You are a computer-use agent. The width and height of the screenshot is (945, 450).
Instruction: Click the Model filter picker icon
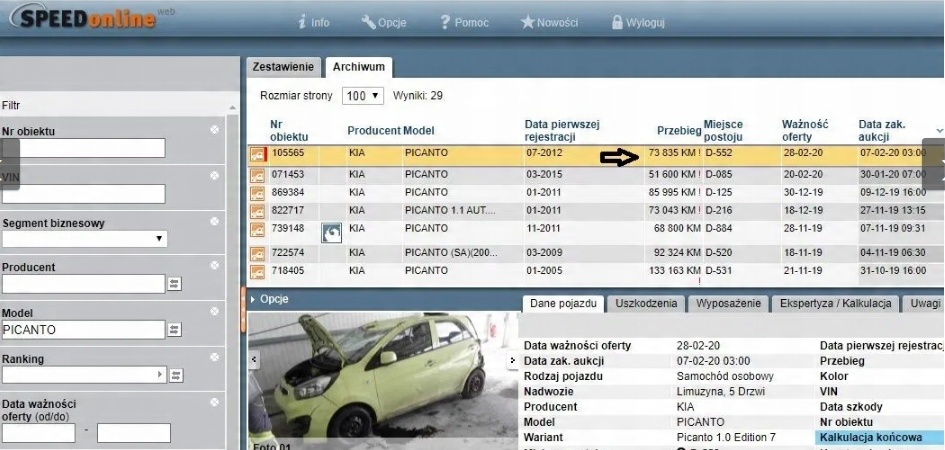click(x=175, y=330)
